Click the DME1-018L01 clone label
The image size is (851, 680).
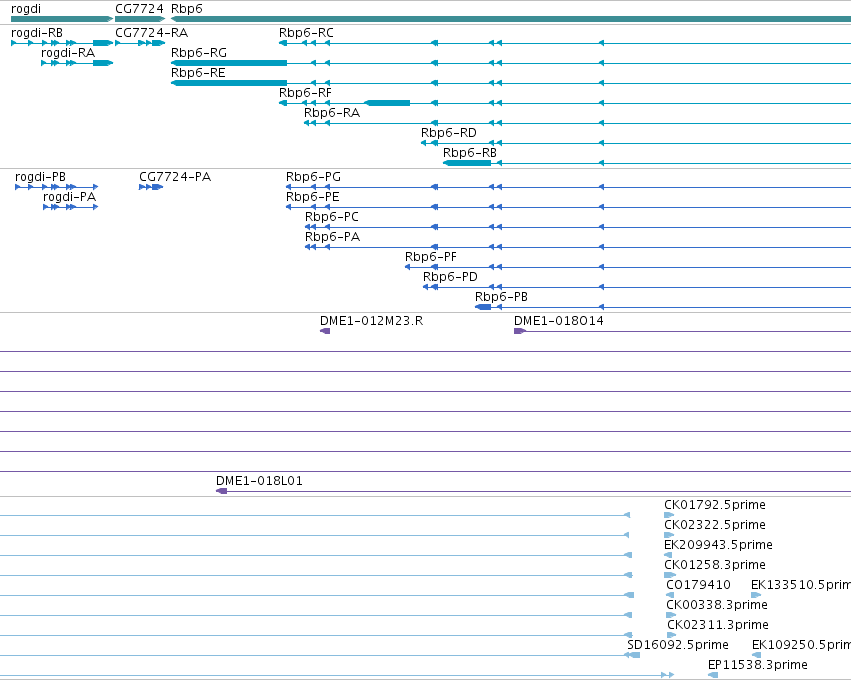point(259,481)
